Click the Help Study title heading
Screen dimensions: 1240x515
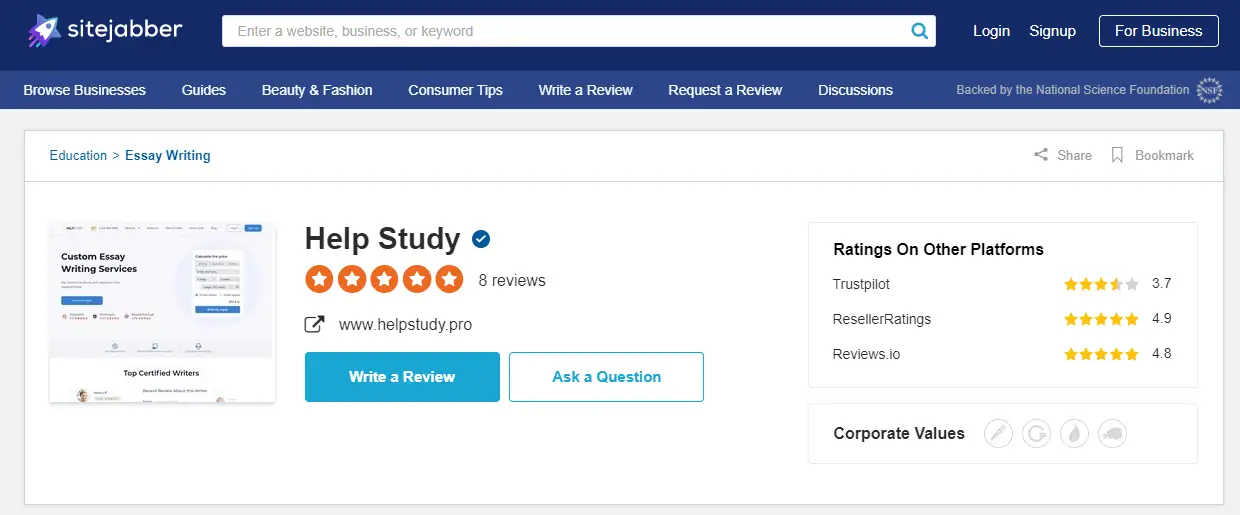(x=382, y=239)
